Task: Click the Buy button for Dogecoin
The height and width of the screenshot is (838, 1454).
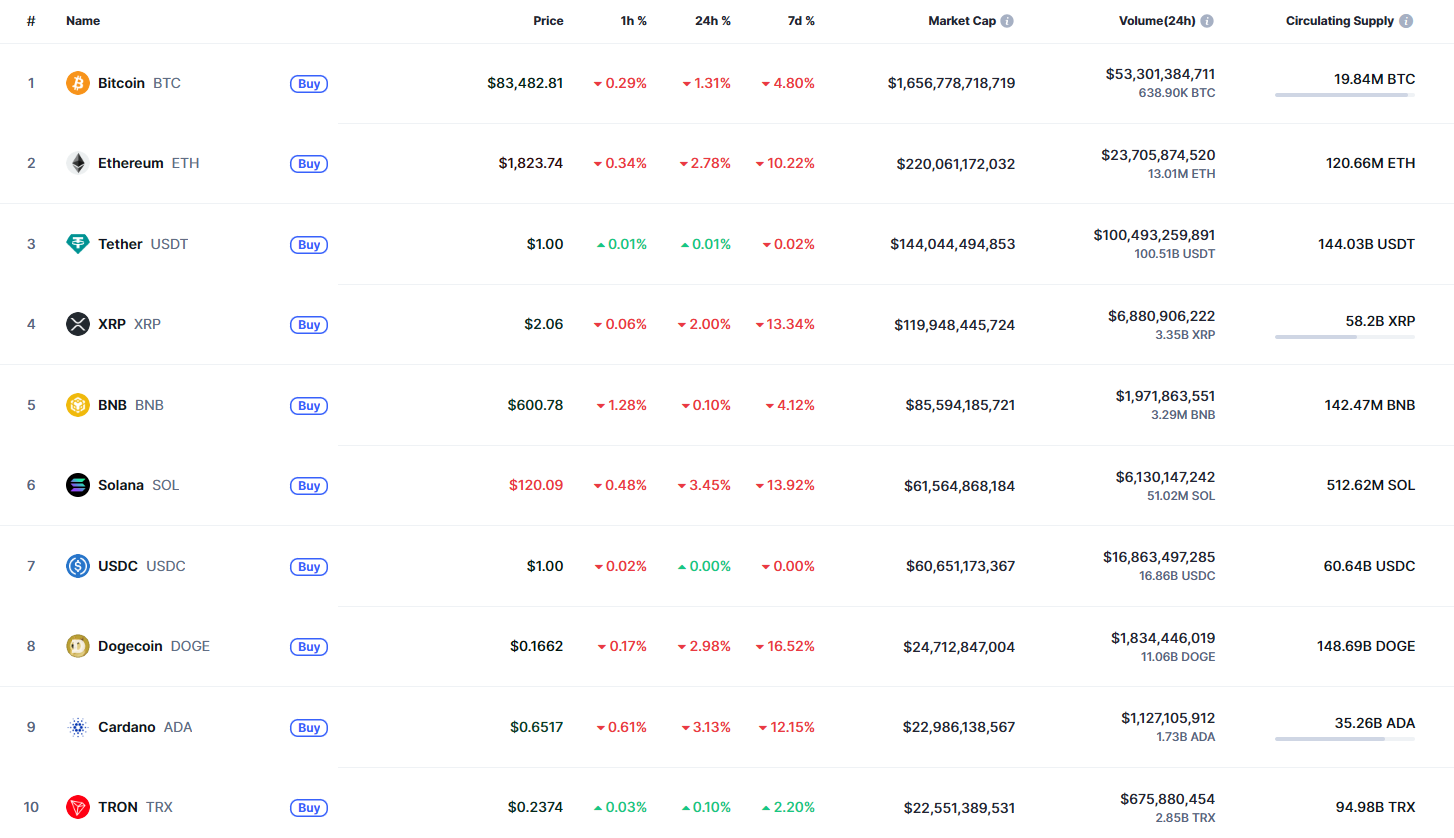Action: coord(309,647)
